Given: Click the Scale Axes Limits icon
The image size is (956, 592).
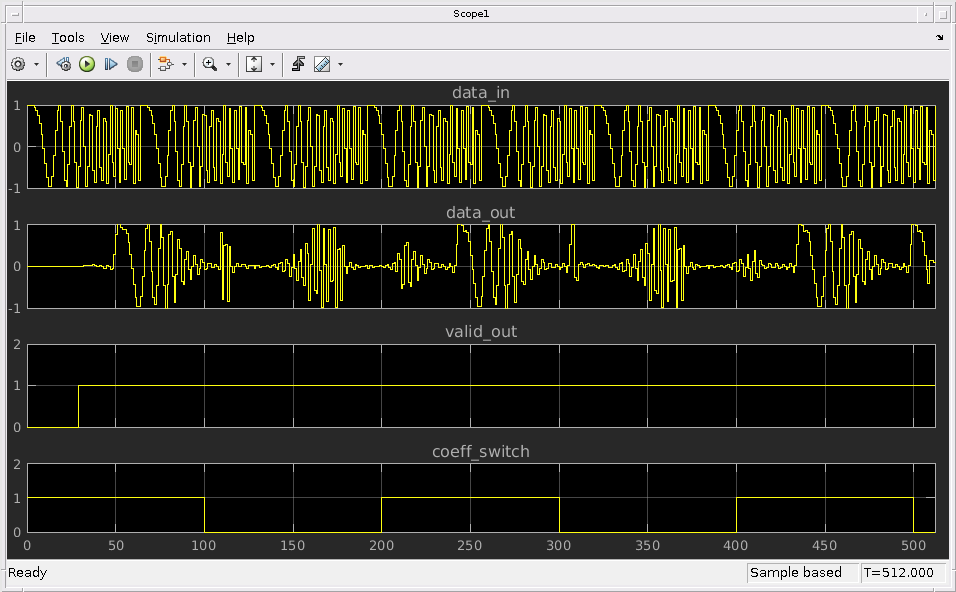Looking at the screenshot, I should click(253, 64).
